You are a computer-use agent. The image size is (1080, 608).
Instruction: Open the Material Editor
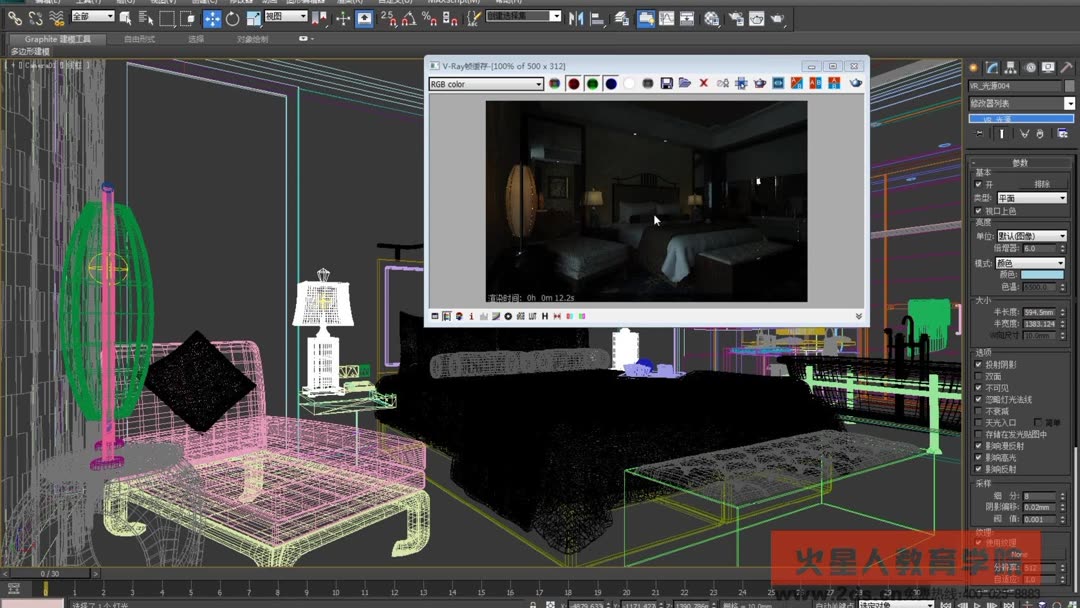[x=711, y=18]
